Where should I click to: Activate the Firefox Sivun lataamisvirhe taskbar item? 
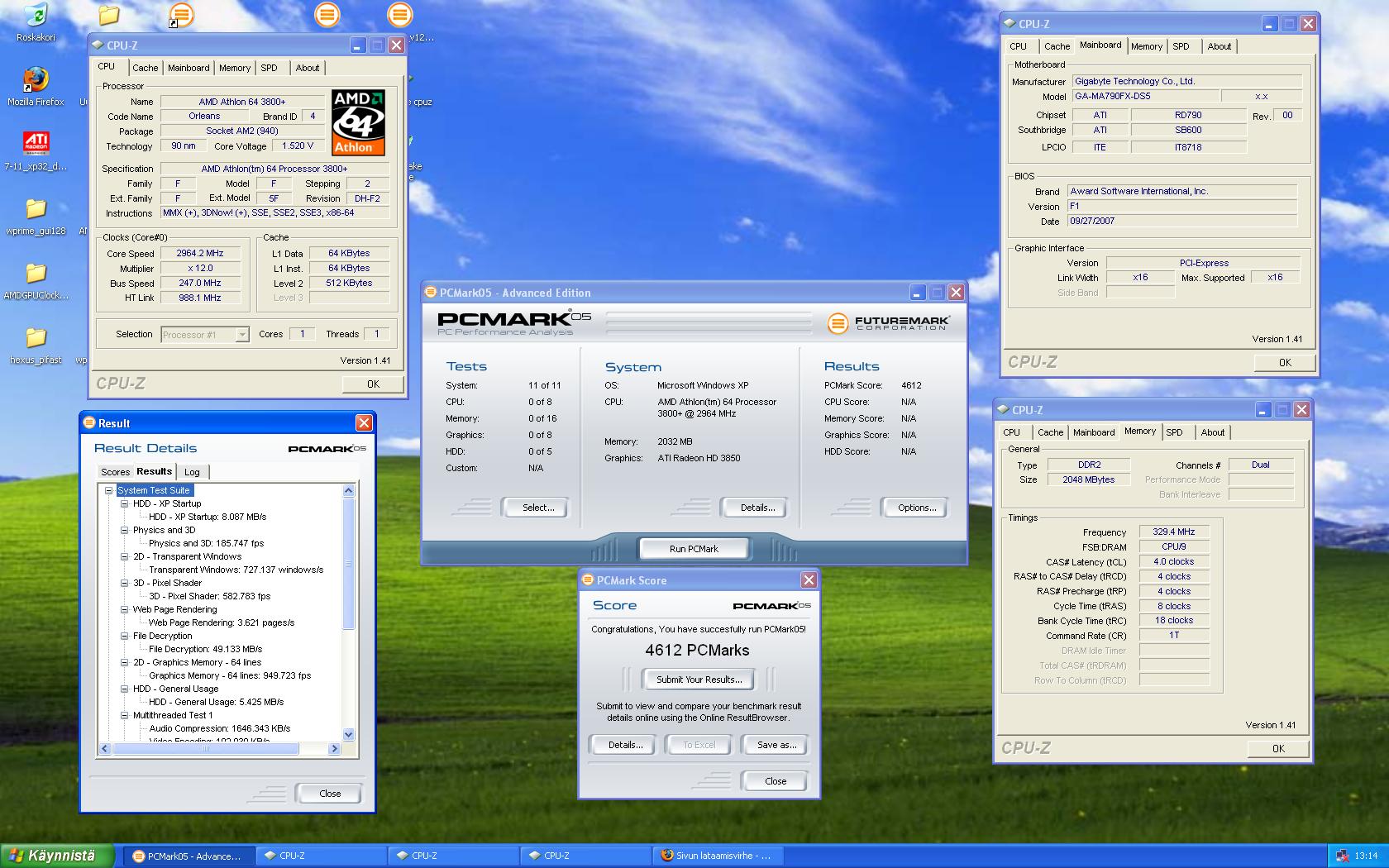pos(717,856)
